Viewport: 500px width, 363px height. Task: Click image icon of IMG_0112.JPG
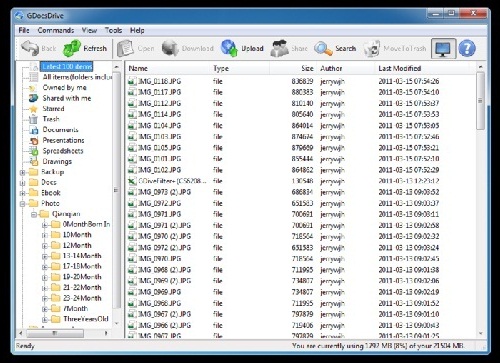[132, 103]
